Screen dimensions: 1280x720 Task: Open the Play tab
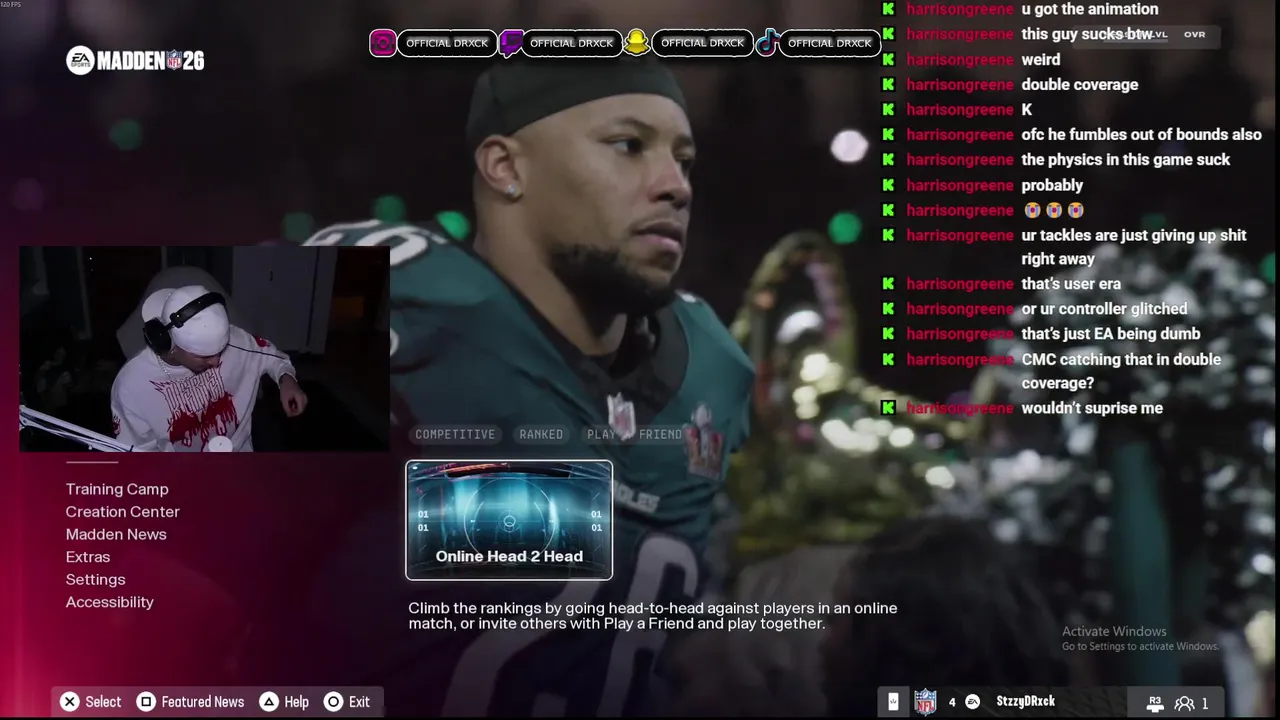(x=602, y=434)
